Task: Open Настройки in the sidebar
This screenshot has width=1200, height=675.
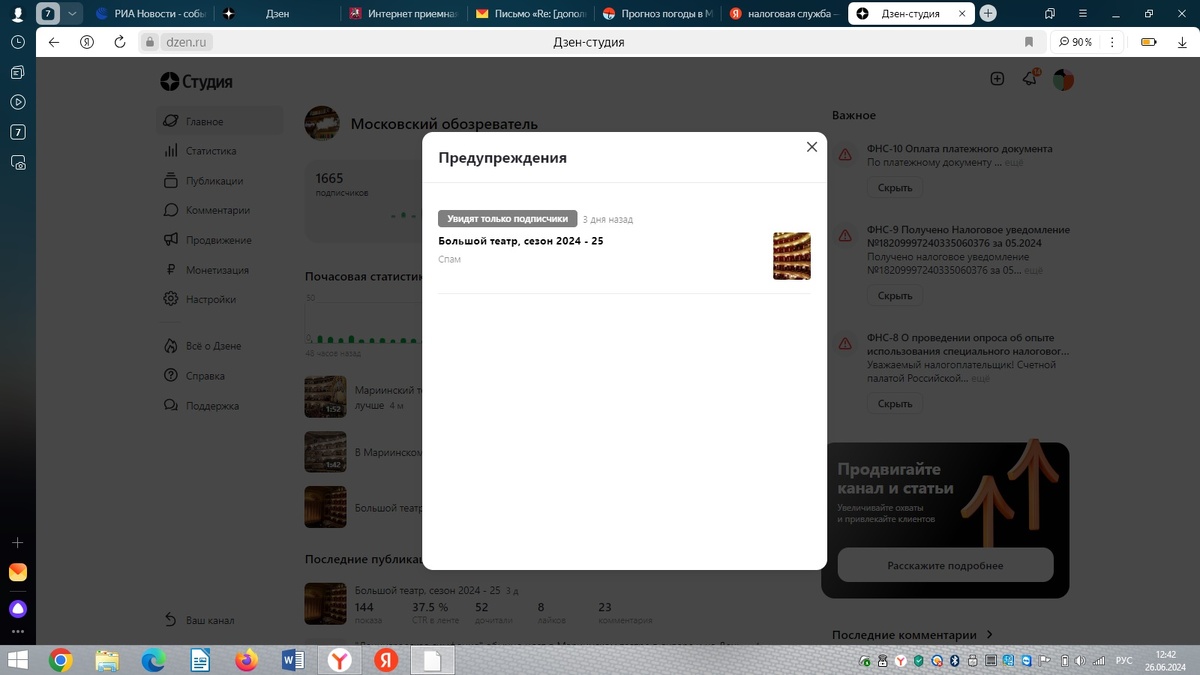Action: coord(210,299)
